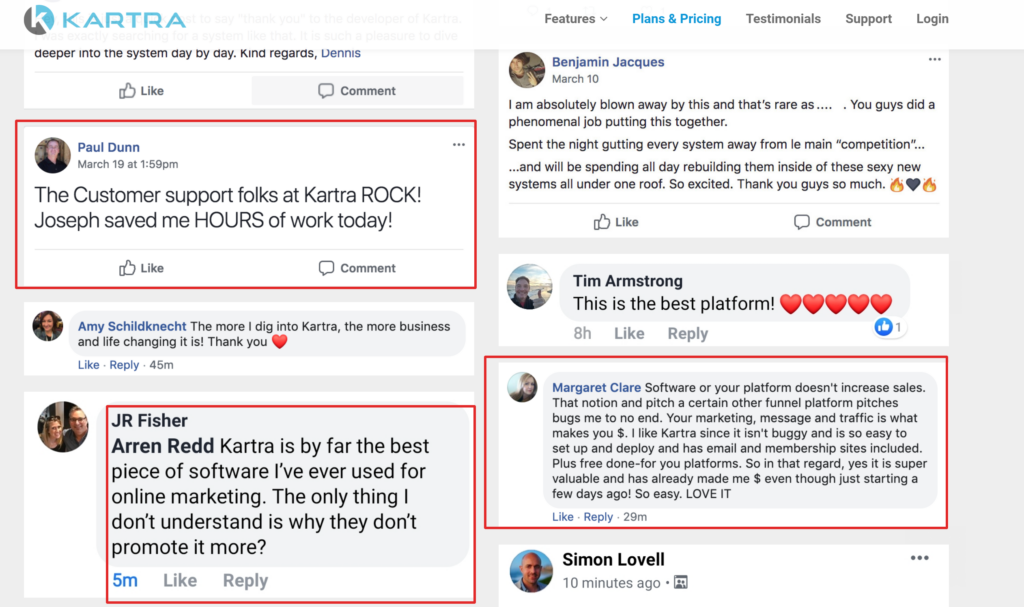Open options menu on Benjamin Jacques' post

934,60
